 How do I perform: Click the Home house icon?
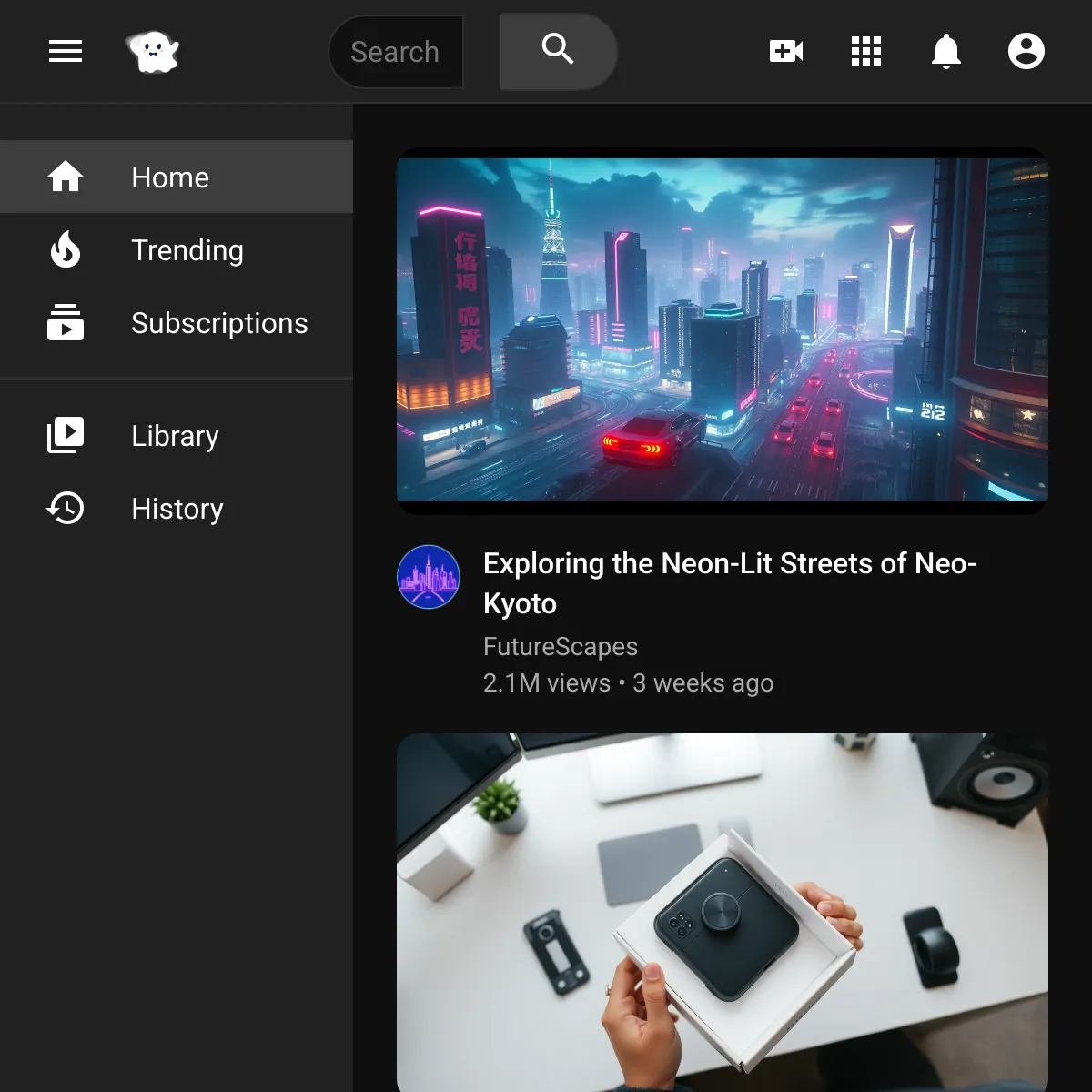(66, 177)
